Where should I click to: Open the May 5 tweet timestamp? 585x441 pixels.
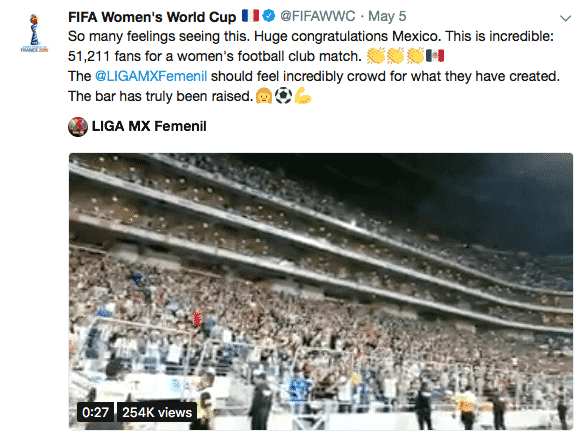point(387,16)
